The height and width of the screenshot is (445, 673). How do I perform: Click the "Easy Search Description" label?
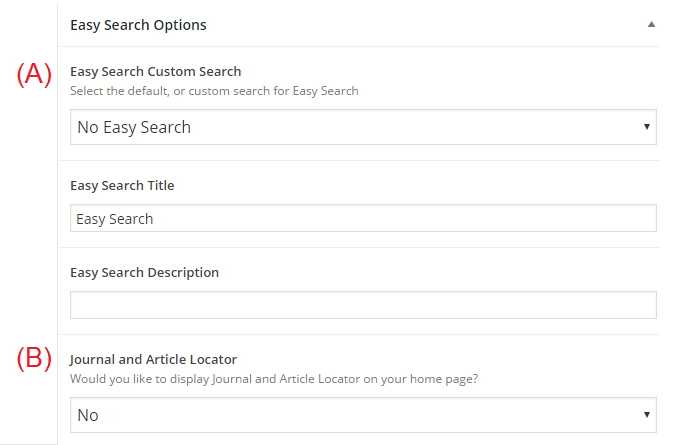[144, 272]
